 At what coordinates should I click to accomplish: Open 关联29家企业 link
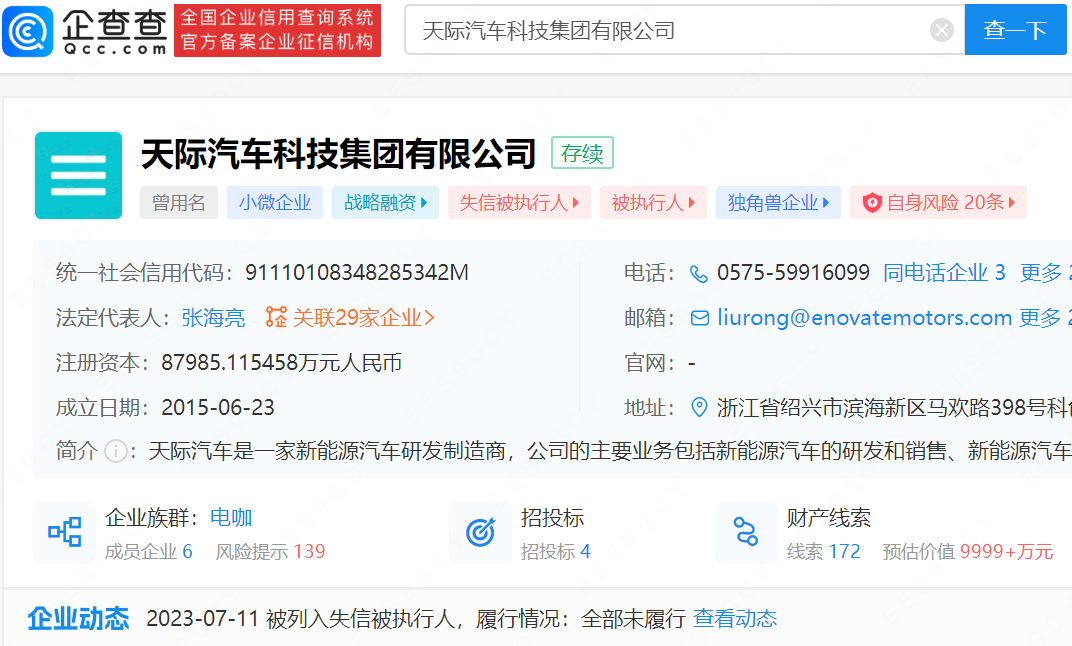tap(363, 317)
